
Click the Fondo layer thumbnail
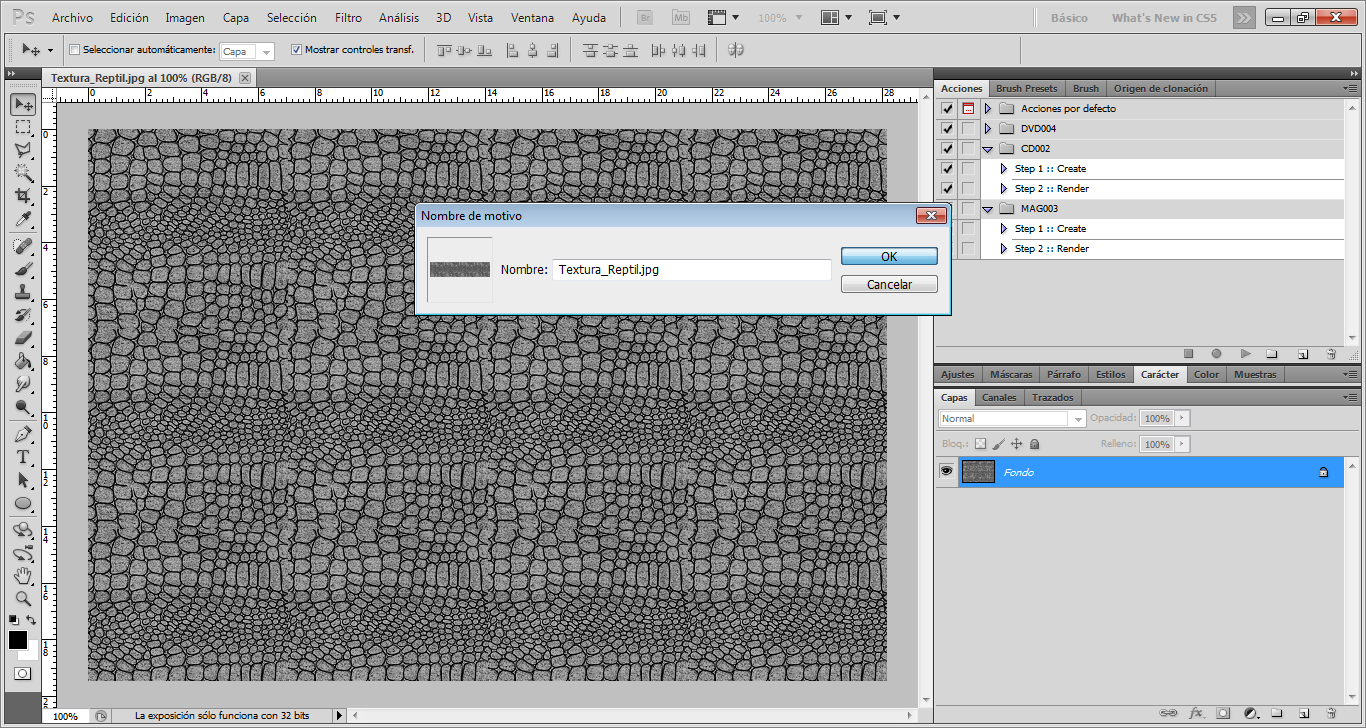978,472
